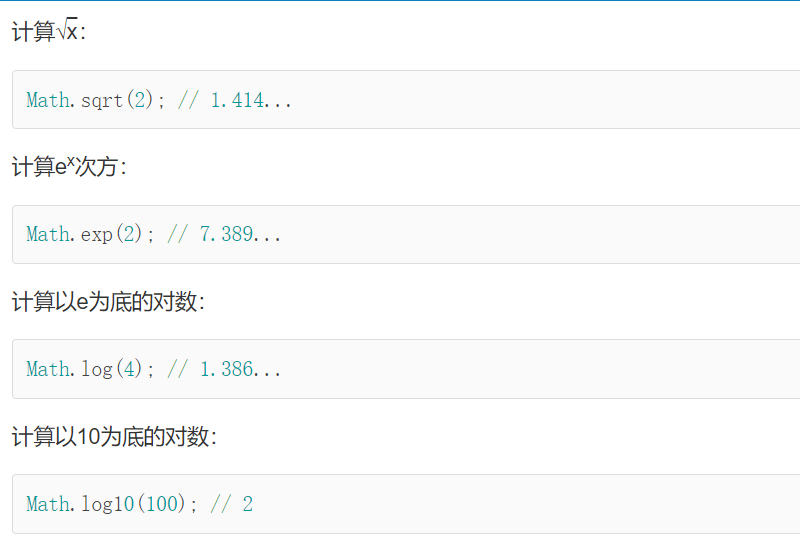
Task: Click the code line 'Math.sqrt(2);'
Action: pos(95,100)
